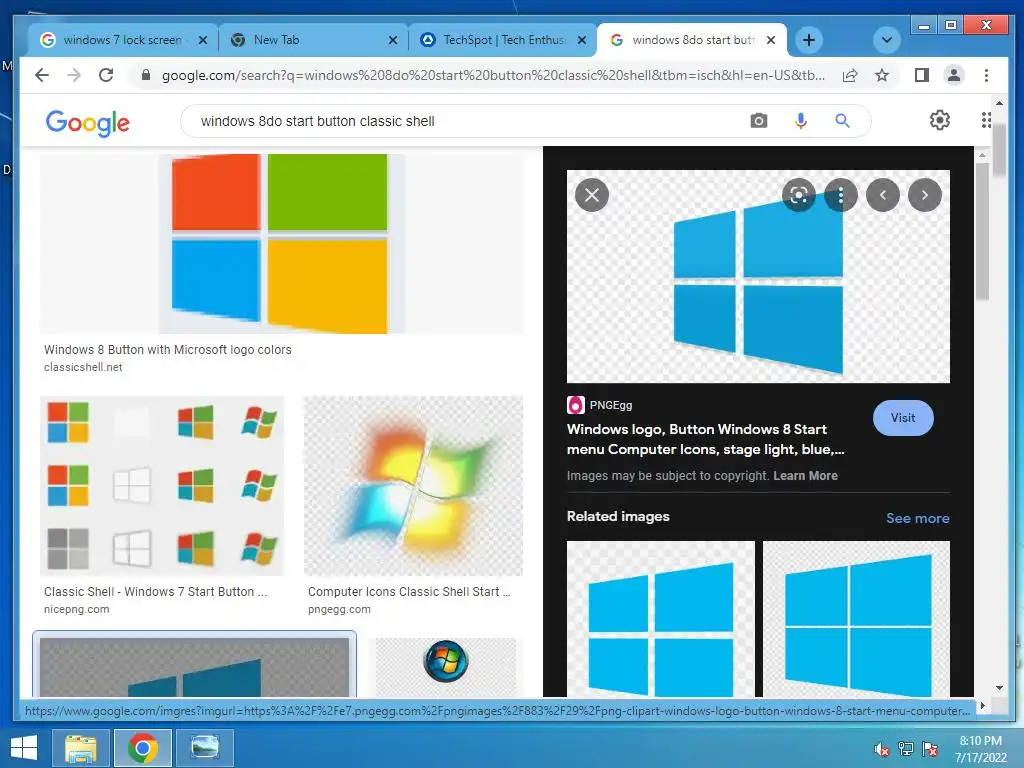Screen dimensions: 1024x768
Task: Click the Chrome taskbar icon
Action: pos(143,748)
